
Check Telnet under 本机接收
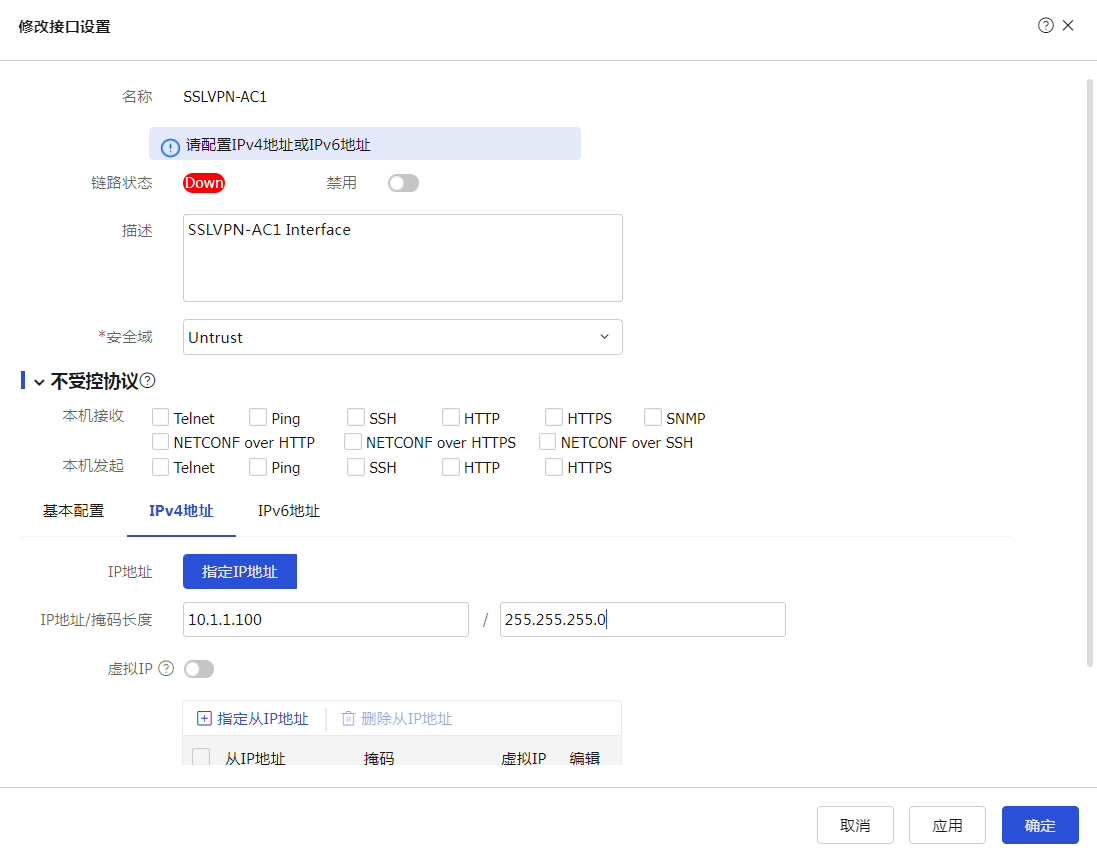pos(160,418)
